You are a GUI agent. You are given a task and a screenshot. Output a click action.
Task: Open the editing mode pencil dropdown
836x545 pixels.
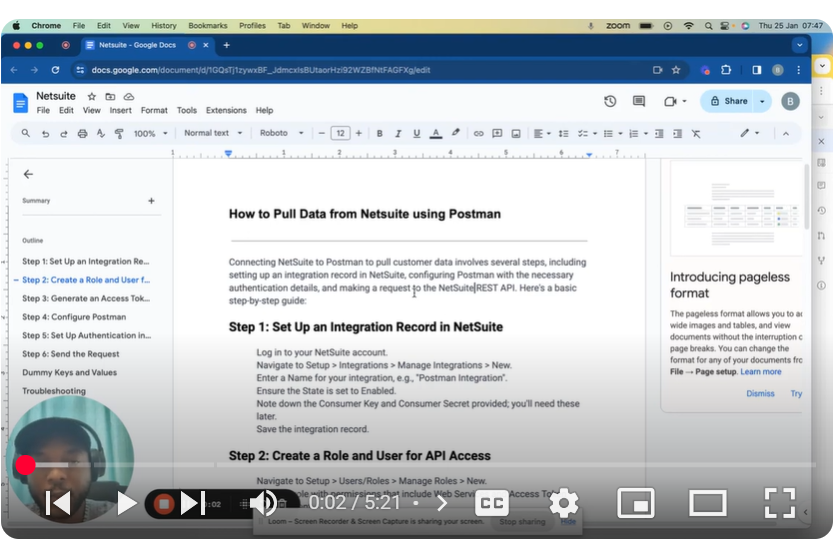[x=749, y=133]
